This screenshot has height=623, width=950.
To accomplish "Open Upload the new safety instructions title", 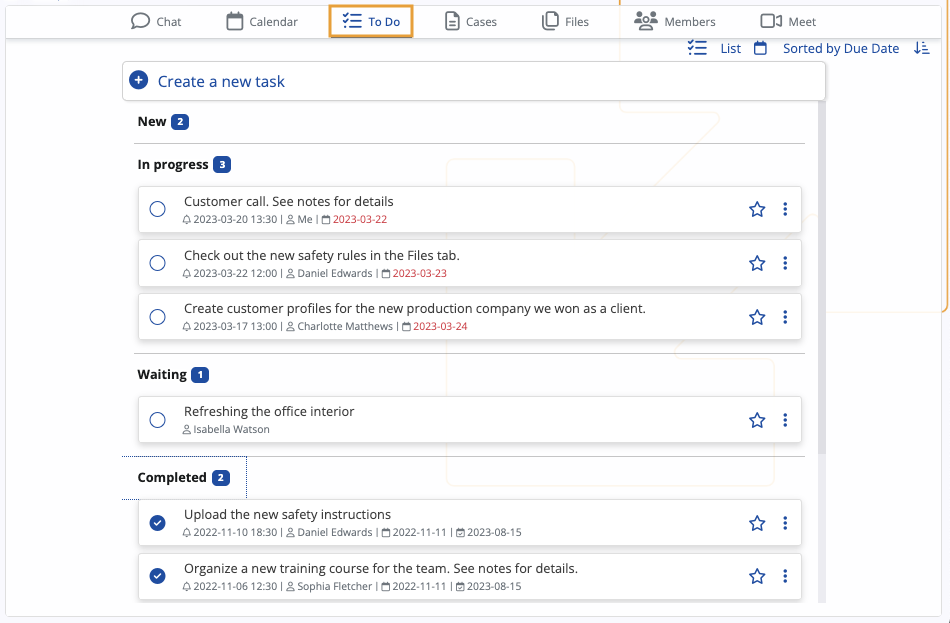I will point(287,515).
